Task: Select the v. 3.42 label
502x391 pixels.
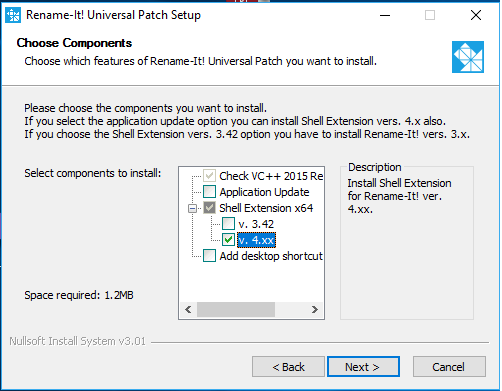Action: point(256,224)
